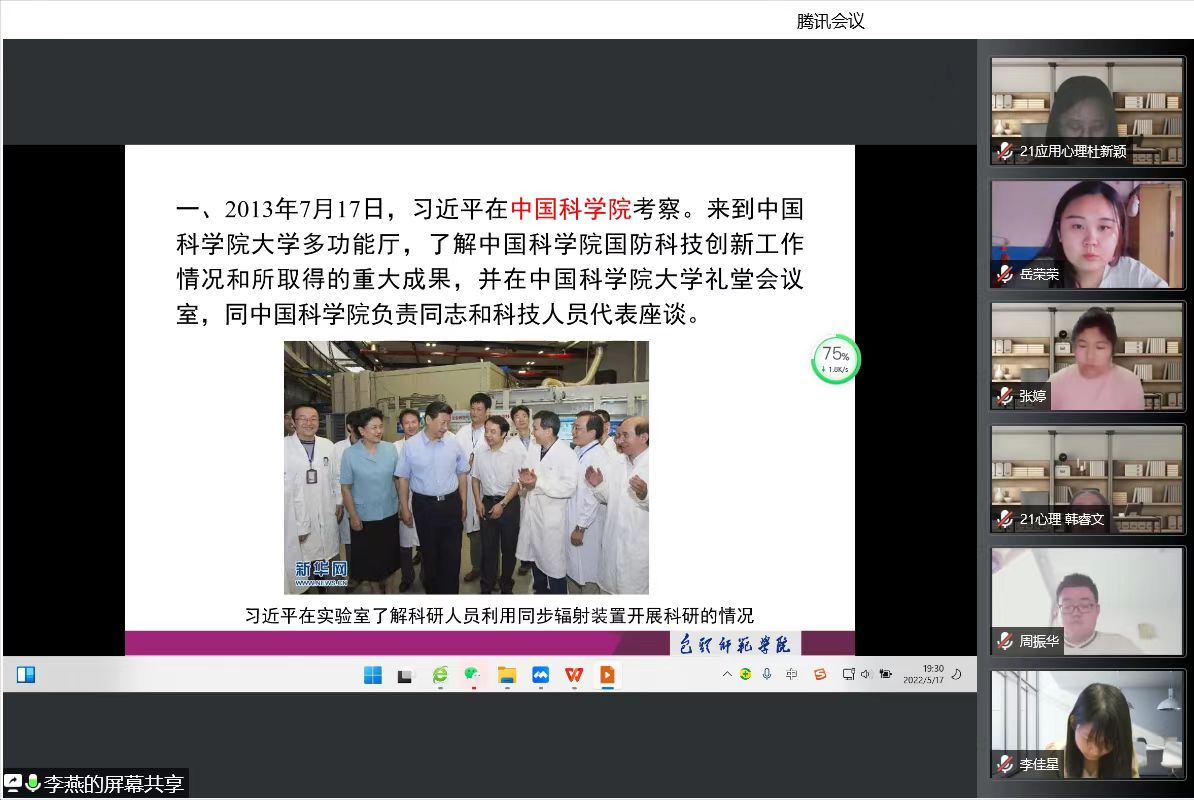Click the Sogou input method tray icon
The image size is (1194, 800).
pyautogui.click(x=820, y=674)
